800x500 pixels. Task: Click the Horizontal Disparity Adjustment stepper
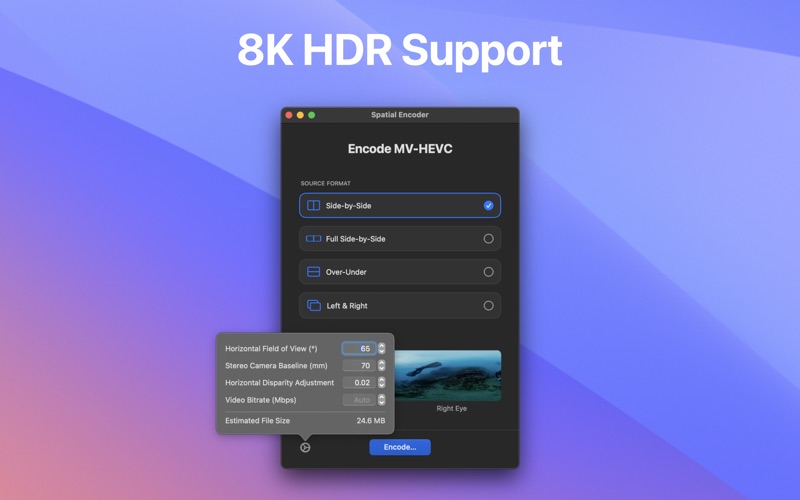382,383
